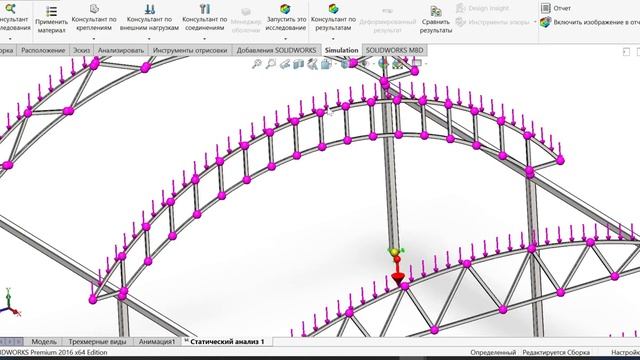Expand Run This Study dropdown arrow

285,39
